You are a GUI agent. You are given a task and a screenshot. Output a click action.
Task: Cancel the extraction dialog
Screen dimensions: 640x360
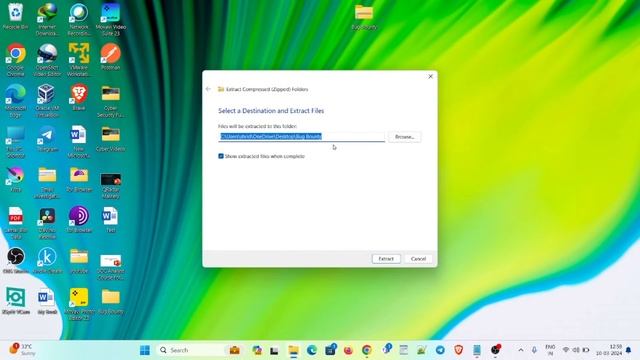pos(418,259)
